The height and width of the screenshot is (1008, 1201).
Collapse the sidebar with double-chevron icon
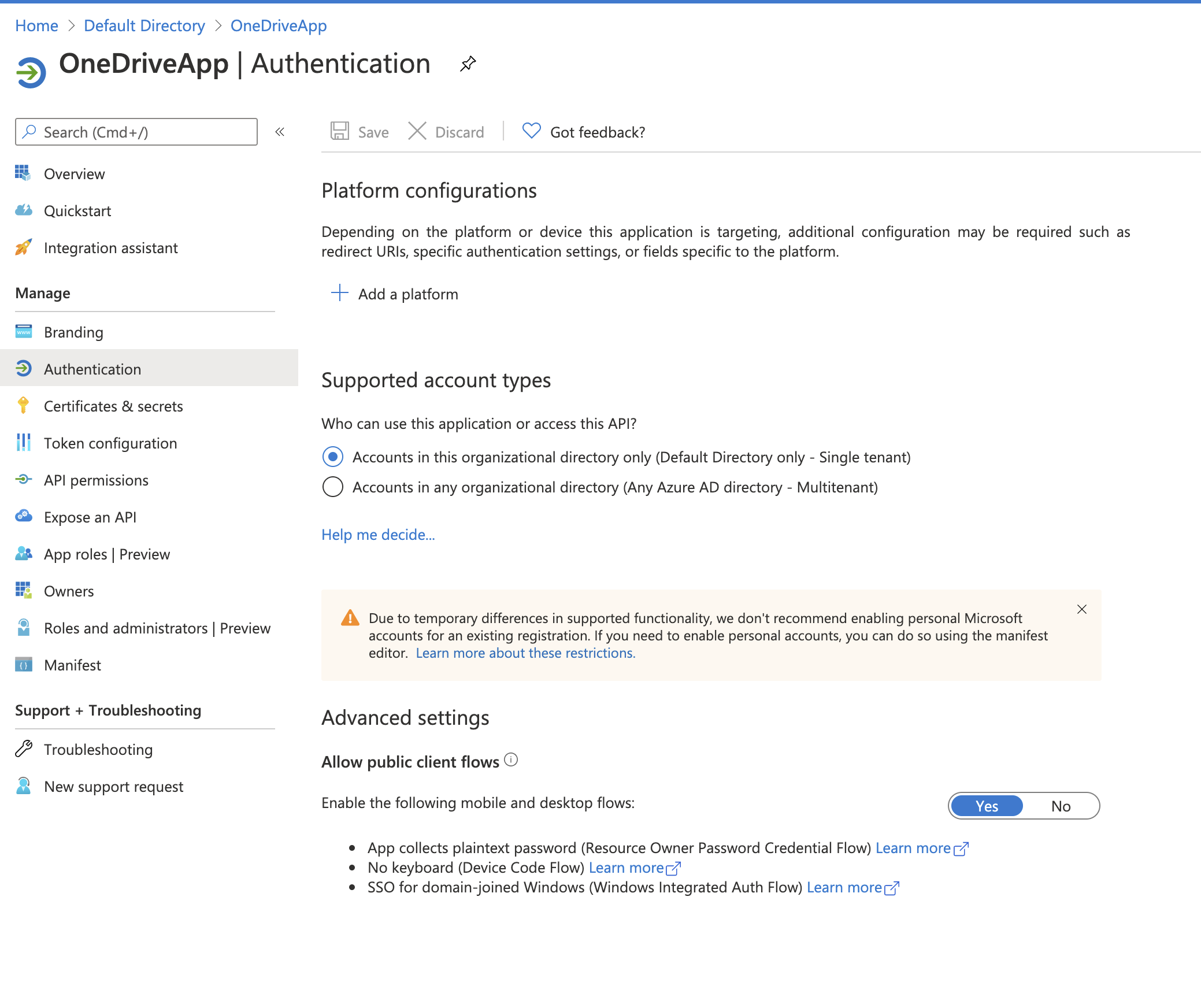click(x=280, y=132)
